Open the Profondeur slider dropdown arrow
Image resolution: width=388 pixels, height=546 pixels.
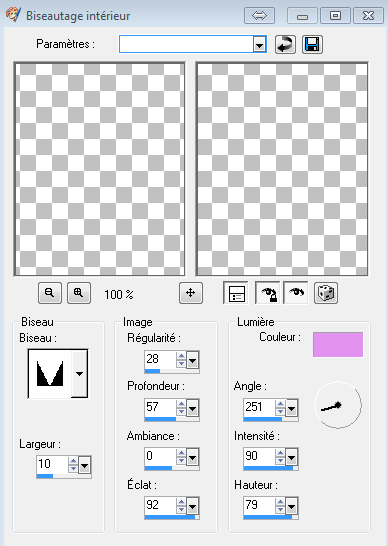[x=192, y=408]
